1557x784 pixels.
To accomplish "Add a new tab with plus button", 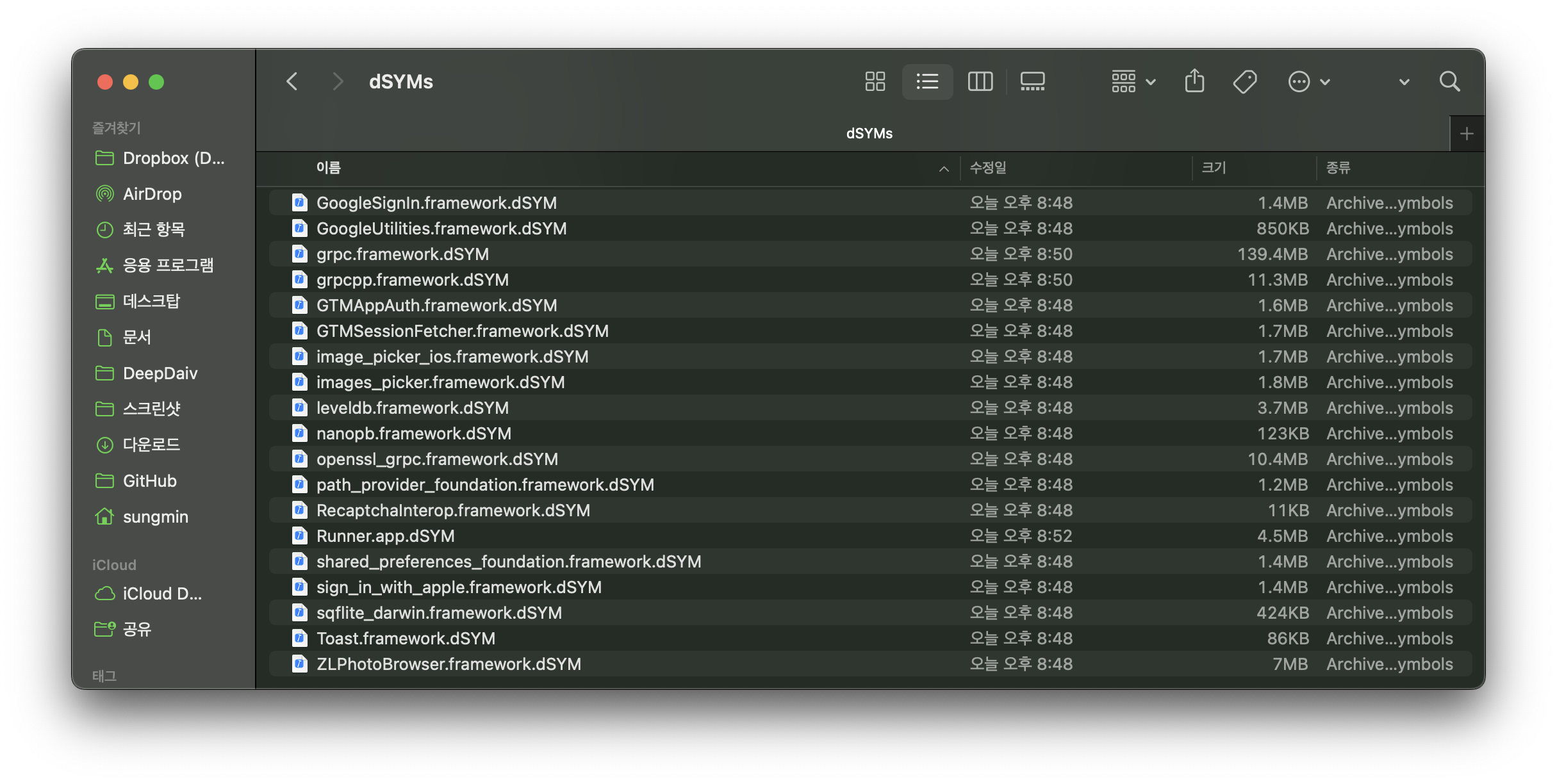I will [x=1467, y=134].
